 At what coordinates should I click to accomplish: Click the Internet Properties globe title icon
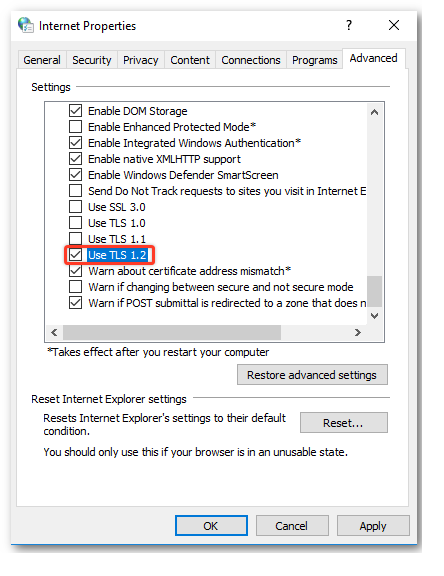[26, 25]
